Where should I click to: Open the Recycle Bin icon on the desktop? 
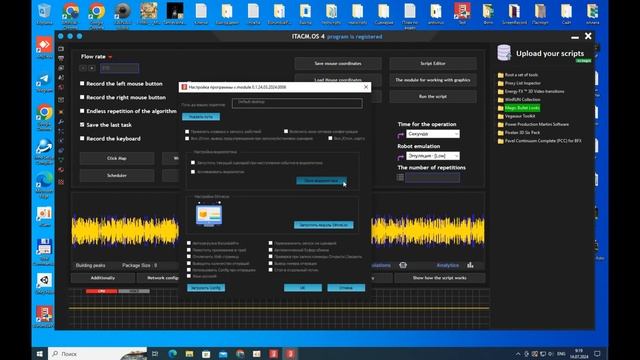point(44,13)
